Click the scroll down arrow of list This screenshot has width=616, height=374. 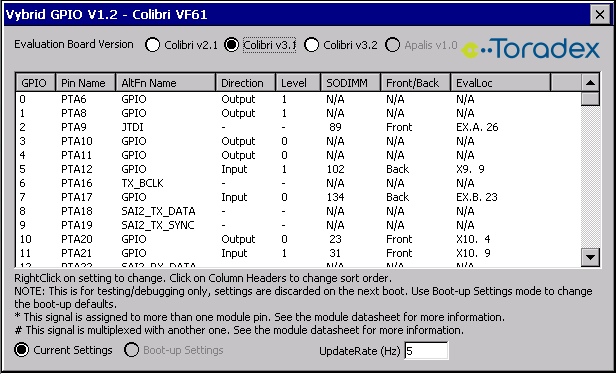590,257
